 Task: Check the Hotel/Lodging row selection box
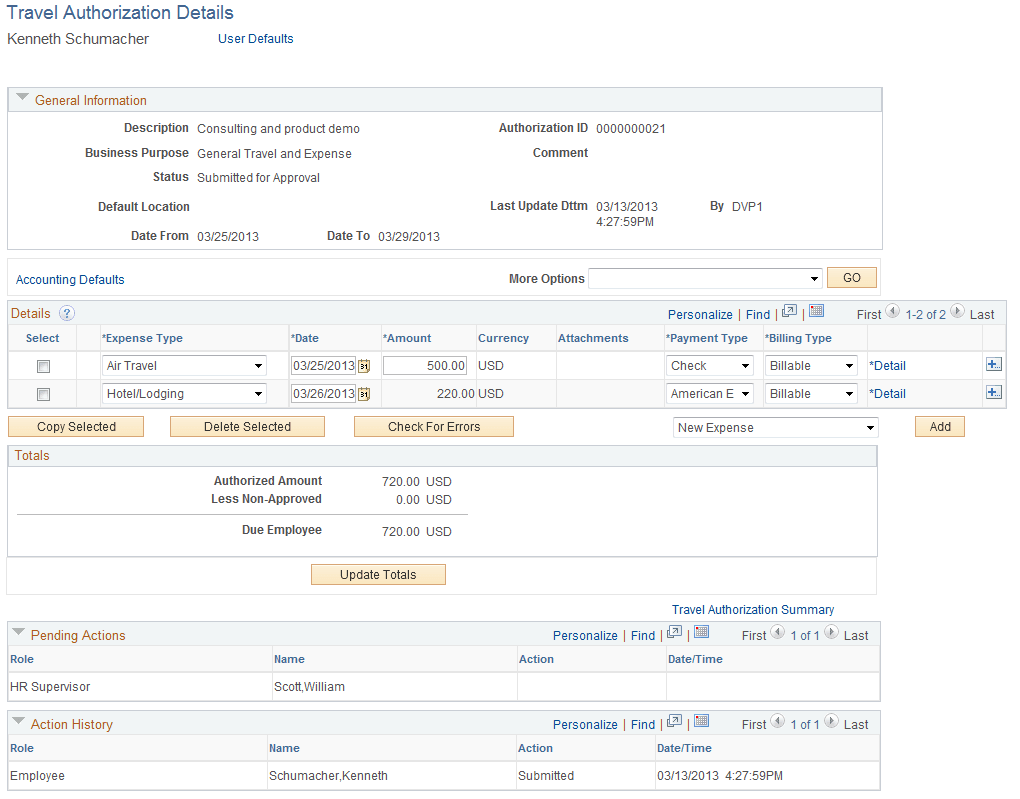43,393
